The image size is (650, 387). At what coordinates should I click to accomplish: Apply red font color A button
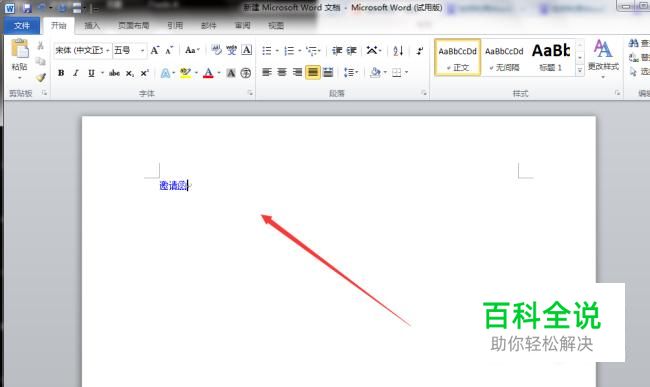[x=209, y=73]
